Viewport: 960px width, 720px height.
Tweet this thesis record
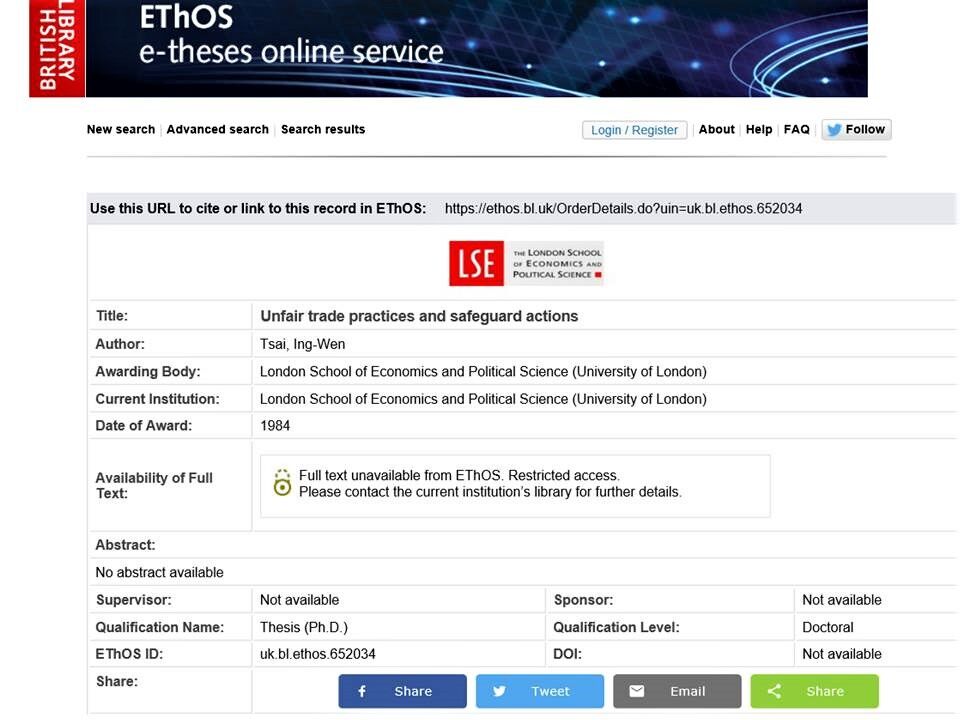(x=539, y=691)
